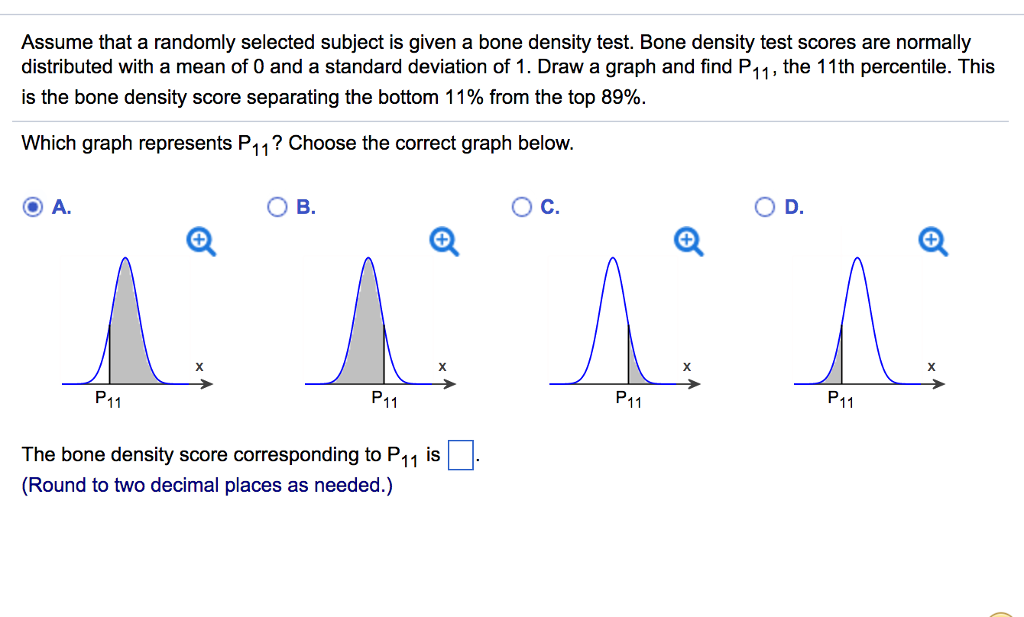Open the magnifier zoom for graph D
Screen dimensions: 1024x617
(x=931, y=240)
